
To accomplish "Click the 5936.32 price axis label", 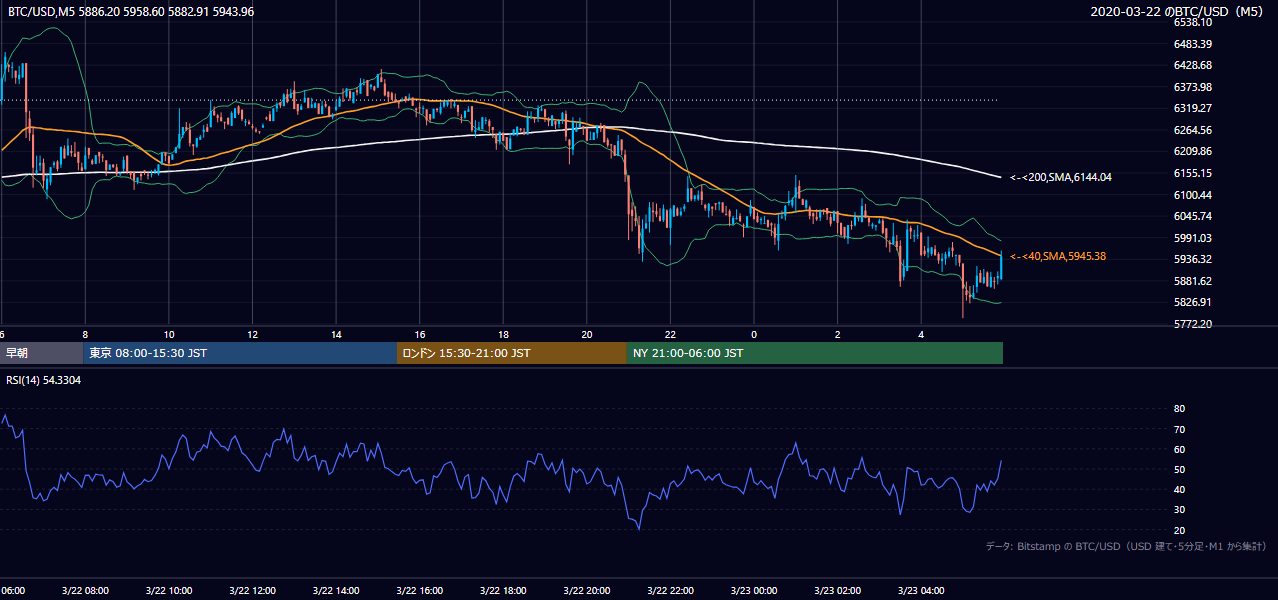I will point(1193,259).
